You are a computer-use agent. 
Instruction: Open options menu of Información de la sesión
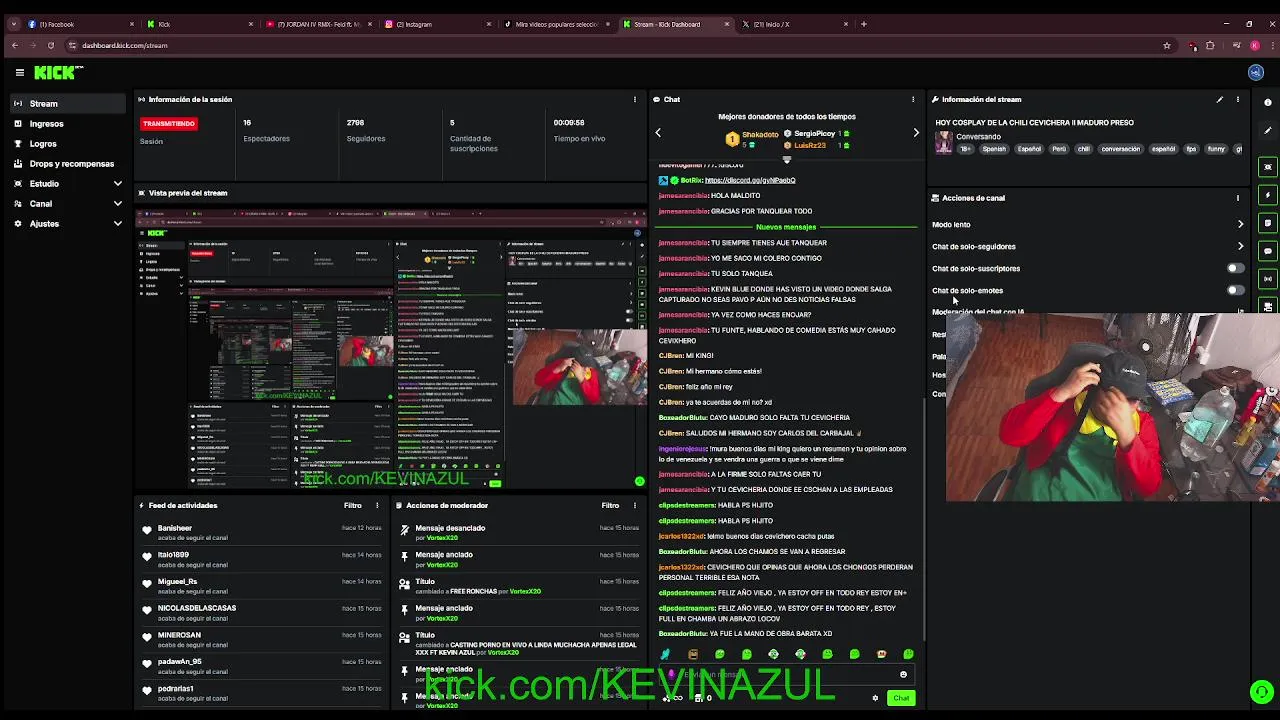[634, 99]
